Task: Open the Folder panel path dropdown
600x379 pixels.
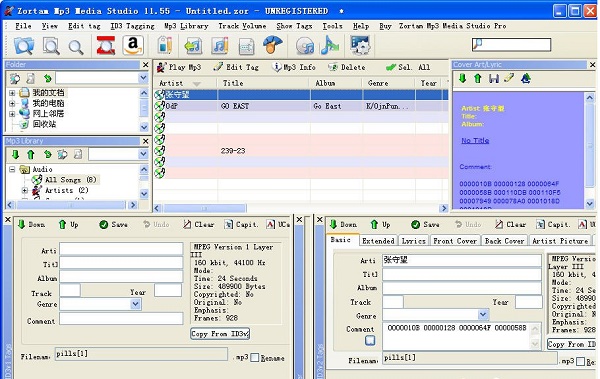Action: point(143,78)
